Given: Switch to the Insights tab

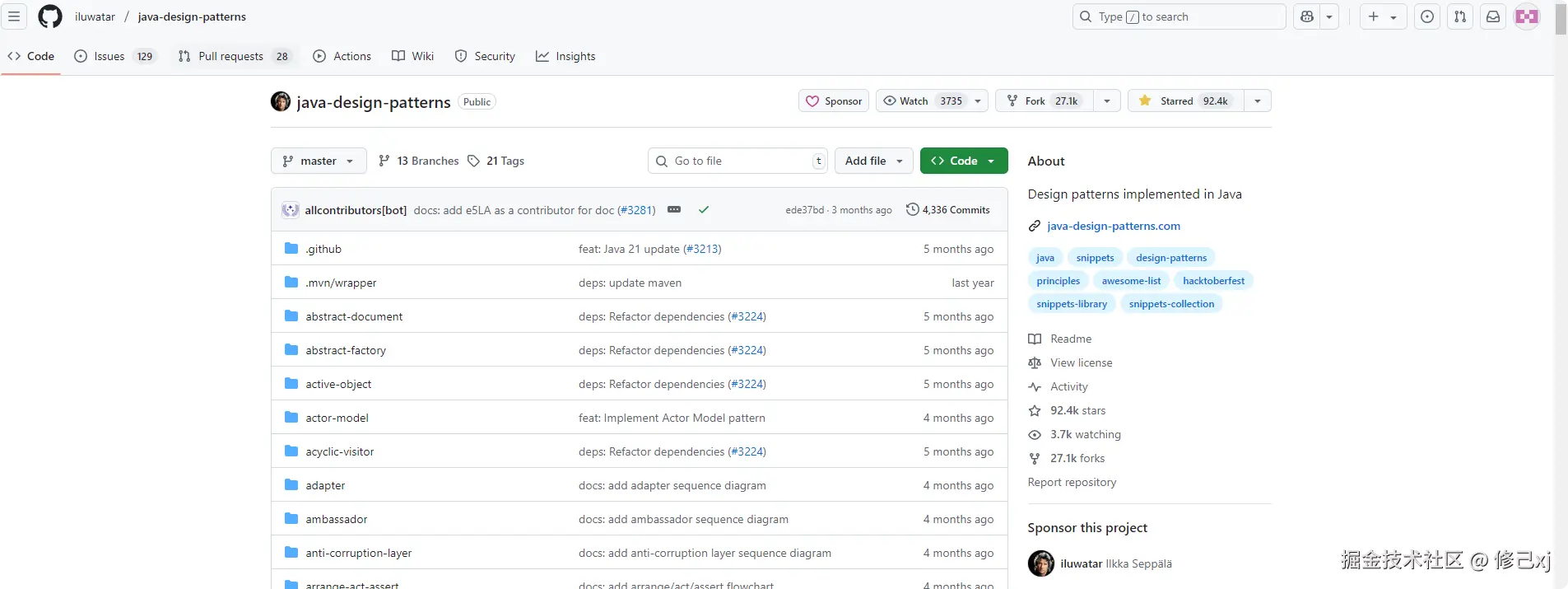Looking at the screenshot, I should [565, 56].
